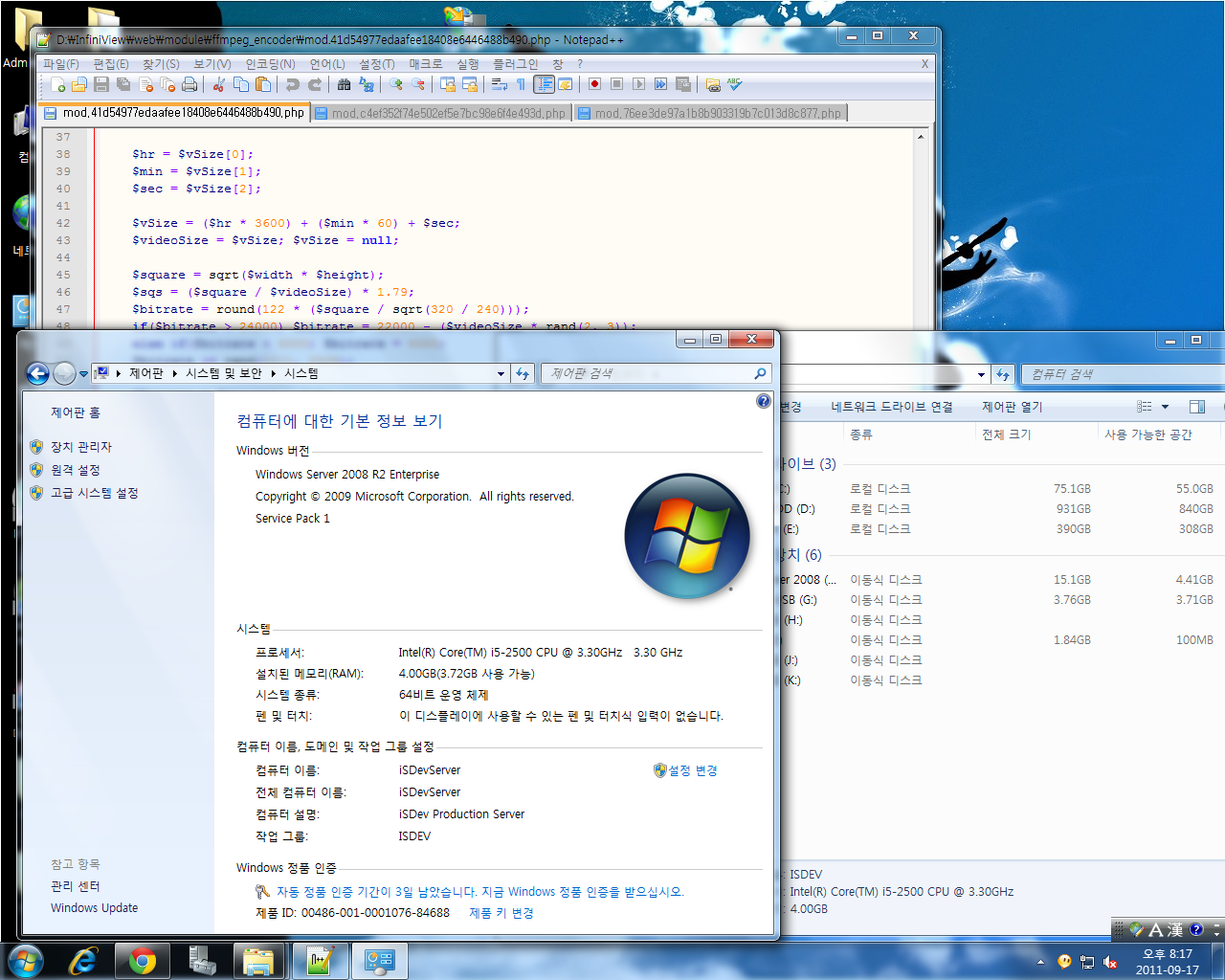Click 제어판 열기 in Explorer toolbar
The width and height of the screenshot is (1225, 980).
(1013, 407)
